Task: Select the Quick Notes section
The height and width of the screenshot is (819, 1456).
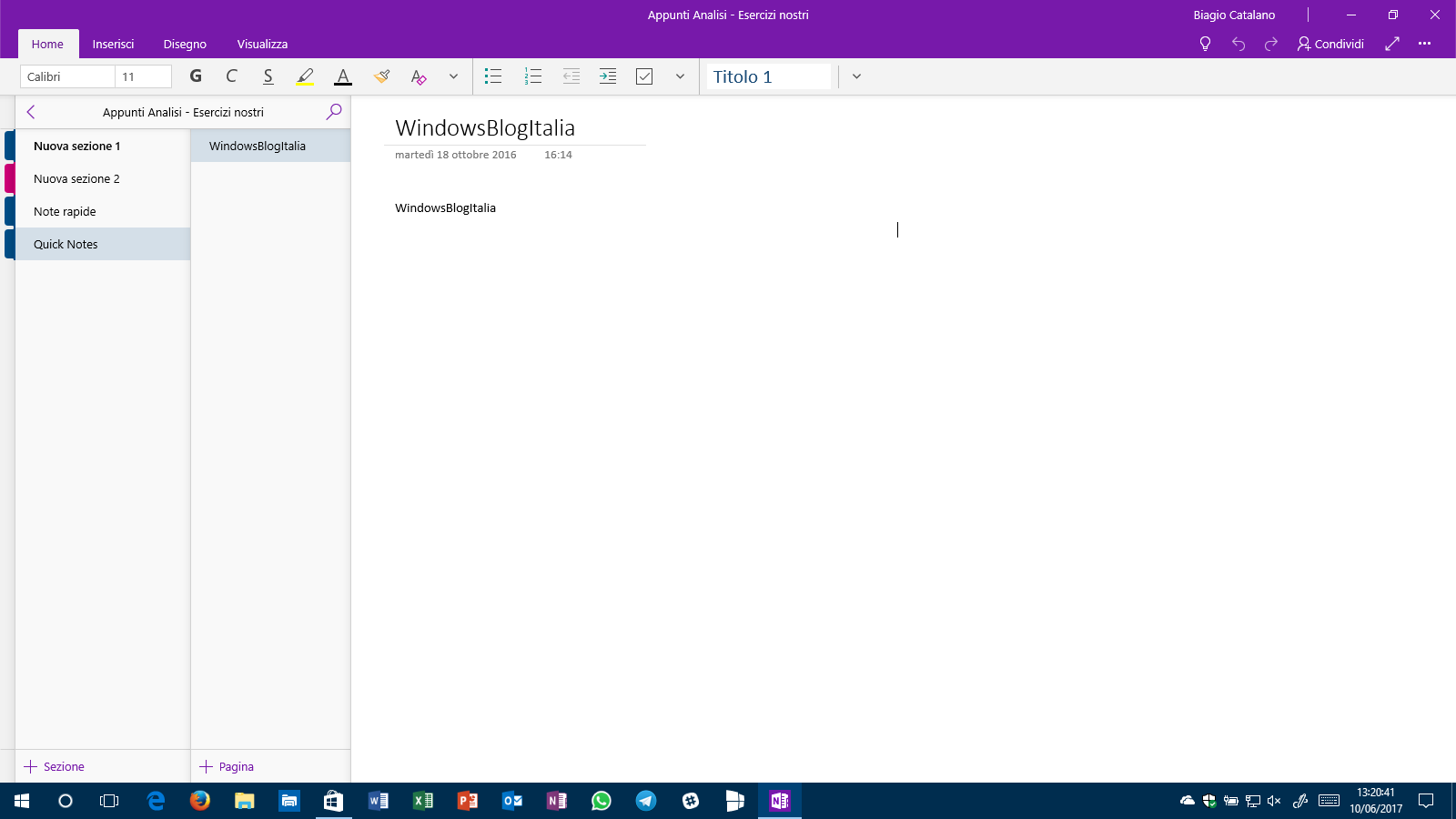Action: point(102,244)
